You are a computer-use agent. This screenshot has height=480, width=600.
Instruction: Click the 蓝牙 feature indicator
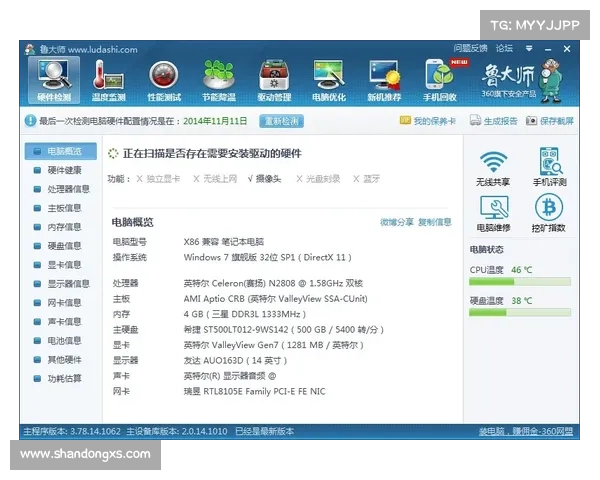click(x=366, y=179)
